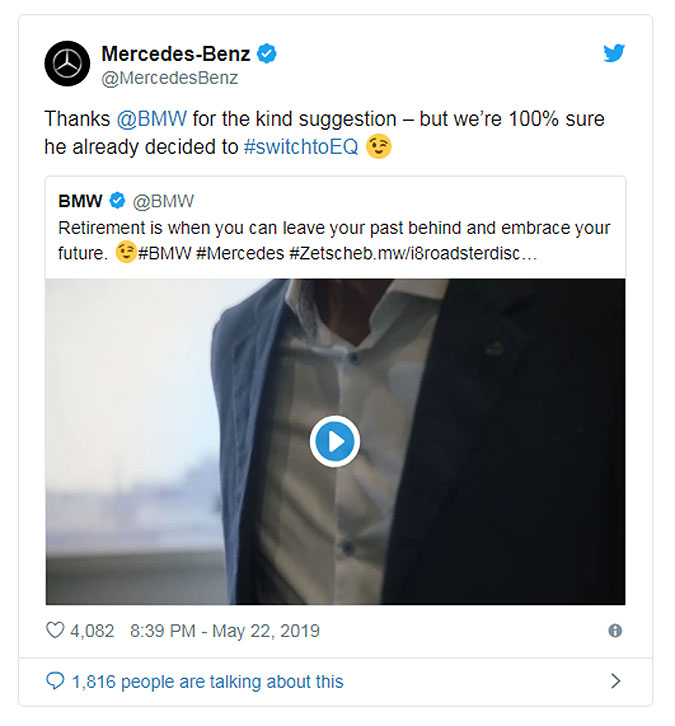Viewport: 675px width, 726px height.
Task: Click BMW's verified checkmark badge
Action: point(117,201)
